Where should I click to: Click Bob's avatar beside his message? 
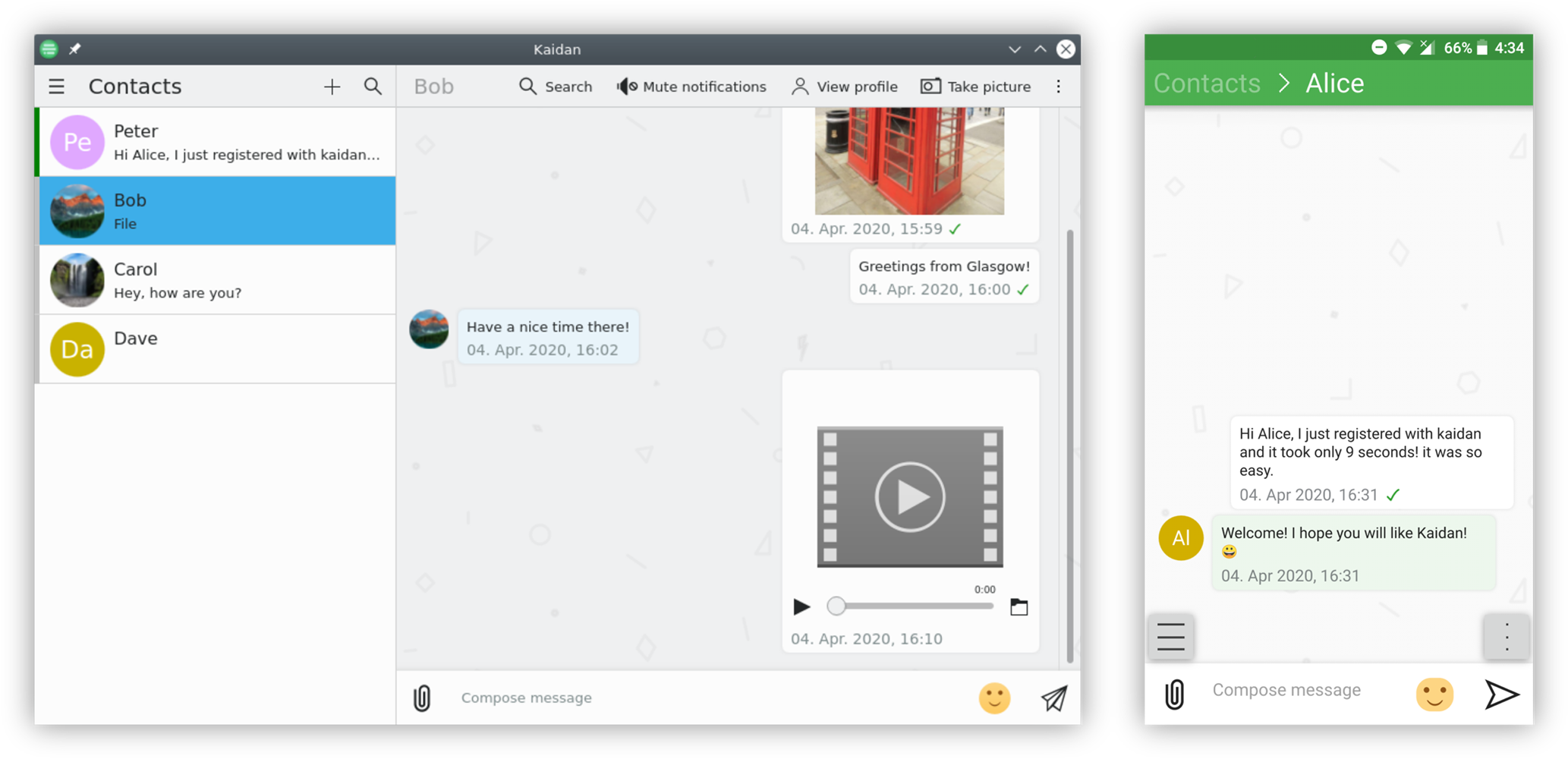tap(429, 329)
